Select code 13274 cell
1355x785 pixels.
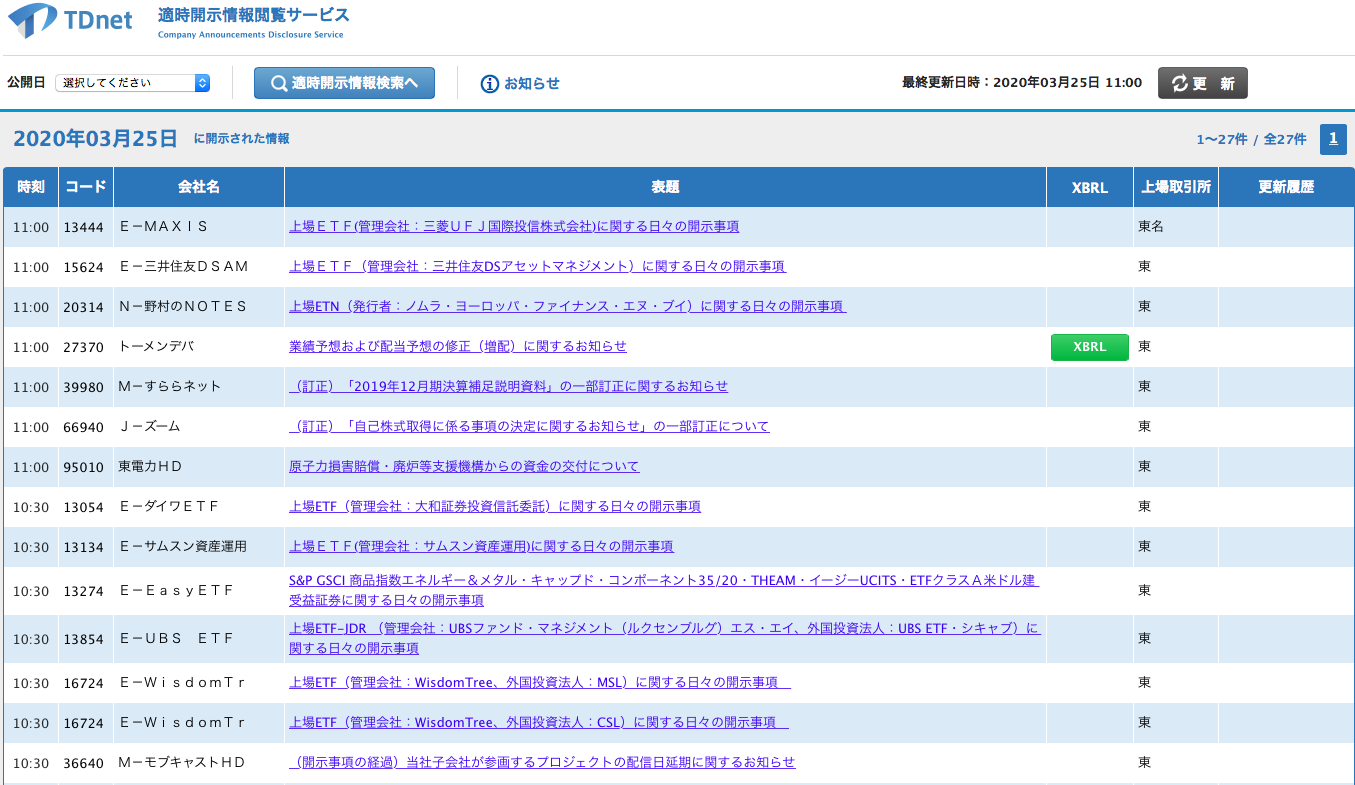pyautogui.click(x=84, y=591)
